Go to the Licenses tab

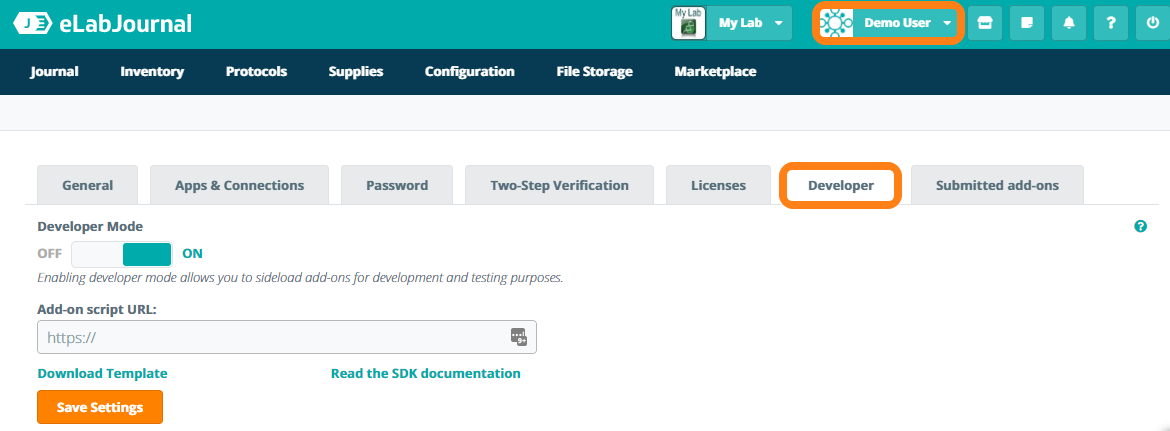tap(718, 185)
